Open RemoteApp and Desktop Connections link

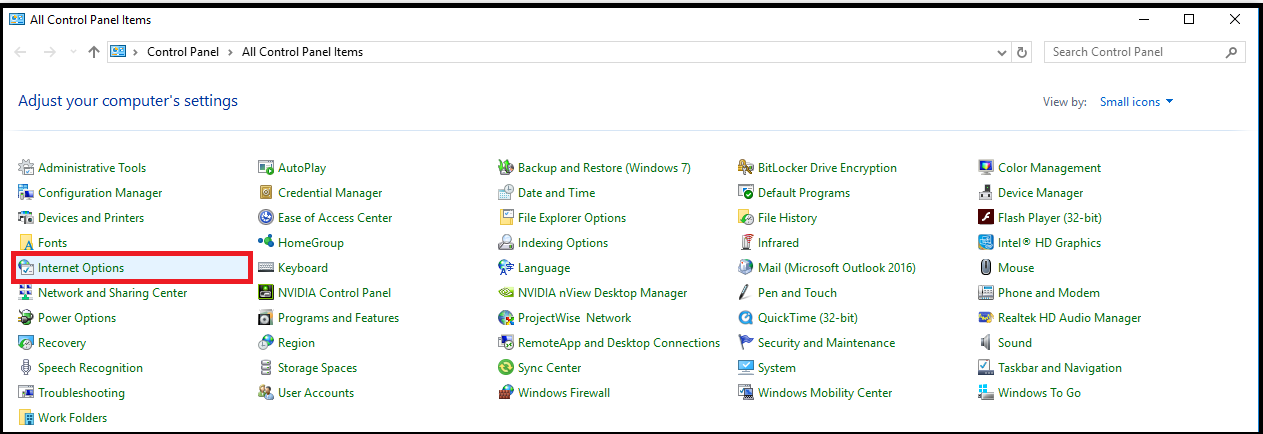[619, 343]
